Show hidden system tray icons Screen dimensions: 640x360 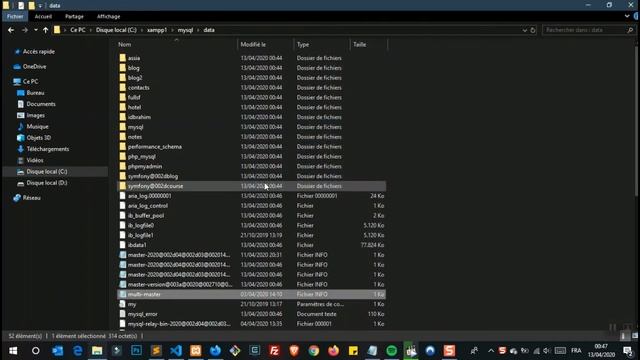(x=491, y=351)
